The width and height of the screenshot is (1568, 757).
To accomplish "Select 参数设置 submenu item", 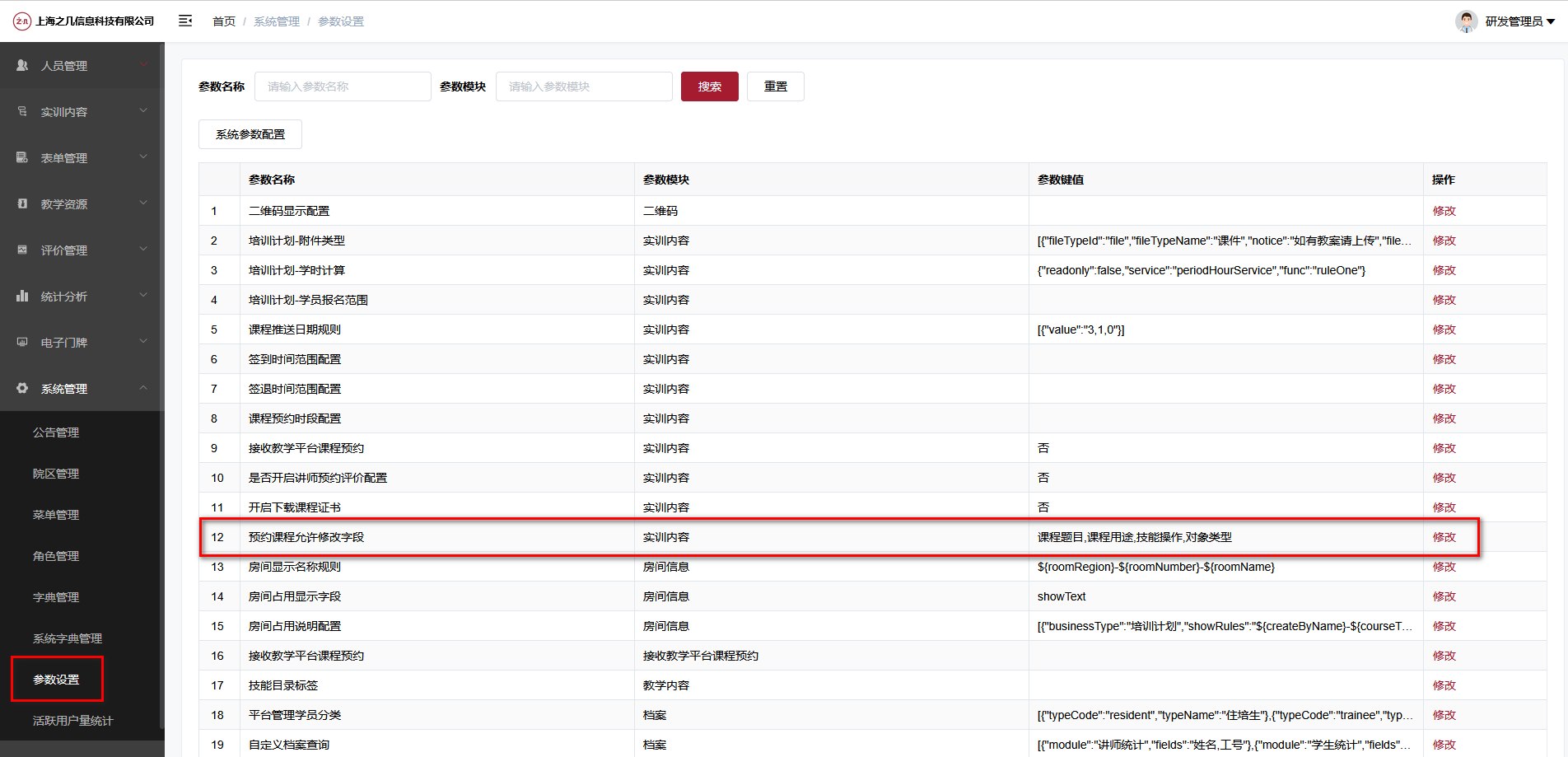I will 56,680.
